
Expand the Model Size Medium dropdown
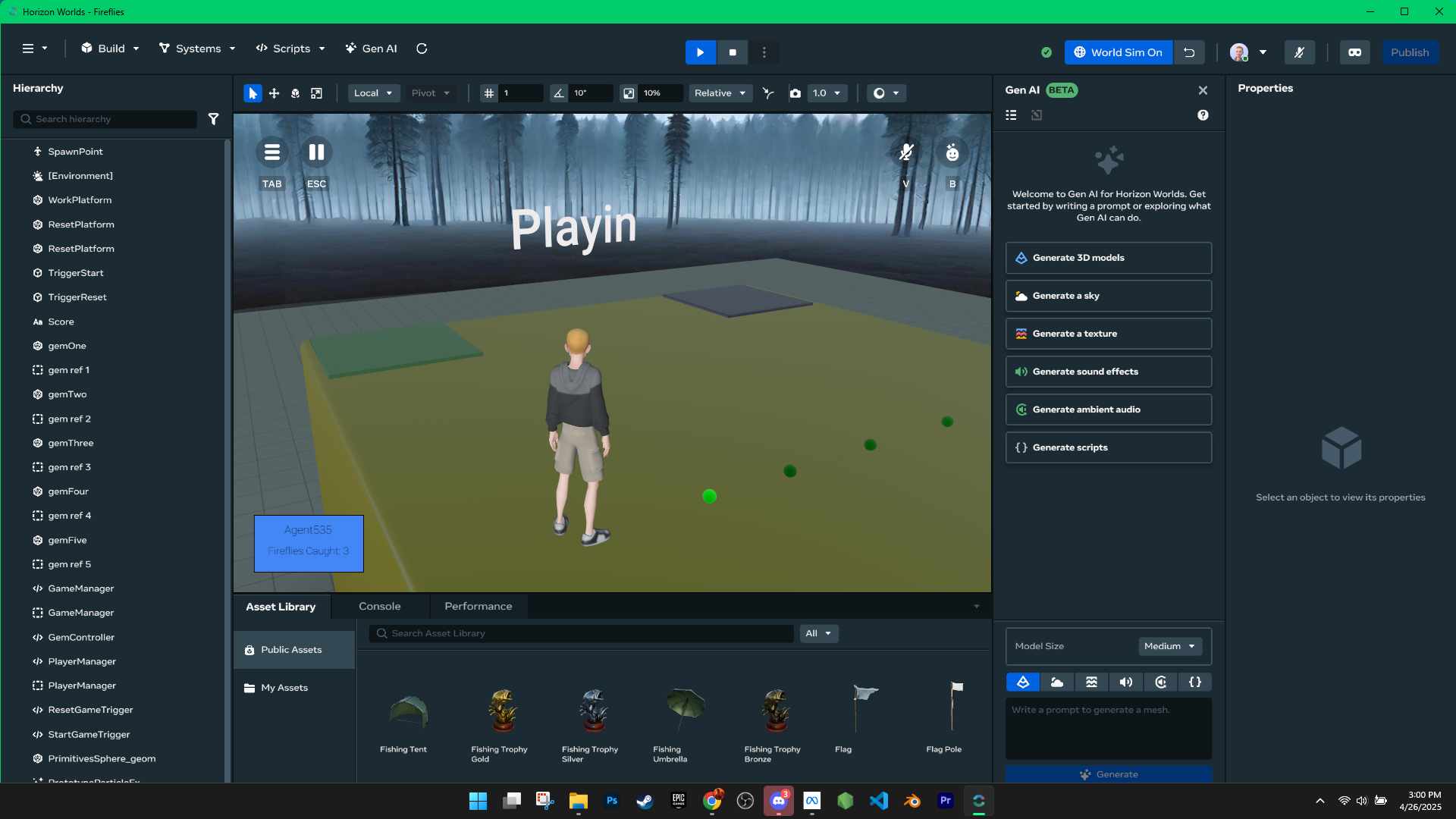click(1169, 646)
